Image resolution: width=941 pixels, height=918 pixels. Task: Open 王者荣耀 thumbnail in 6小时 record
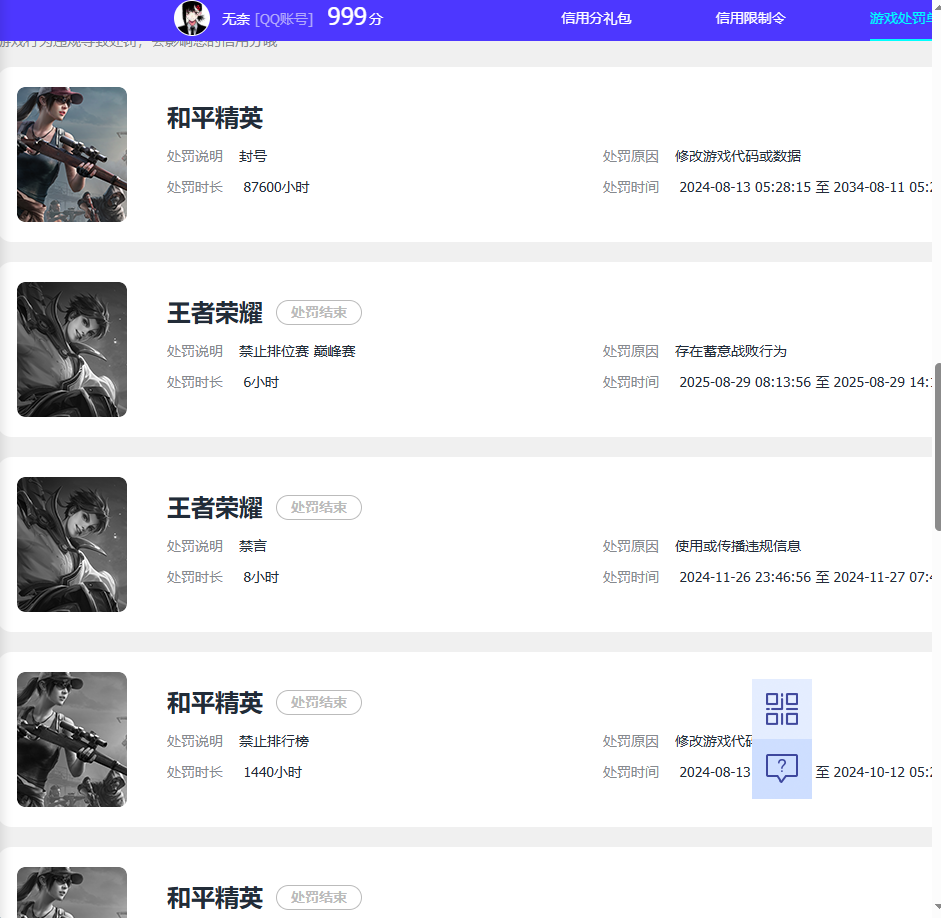coord(72,349)
